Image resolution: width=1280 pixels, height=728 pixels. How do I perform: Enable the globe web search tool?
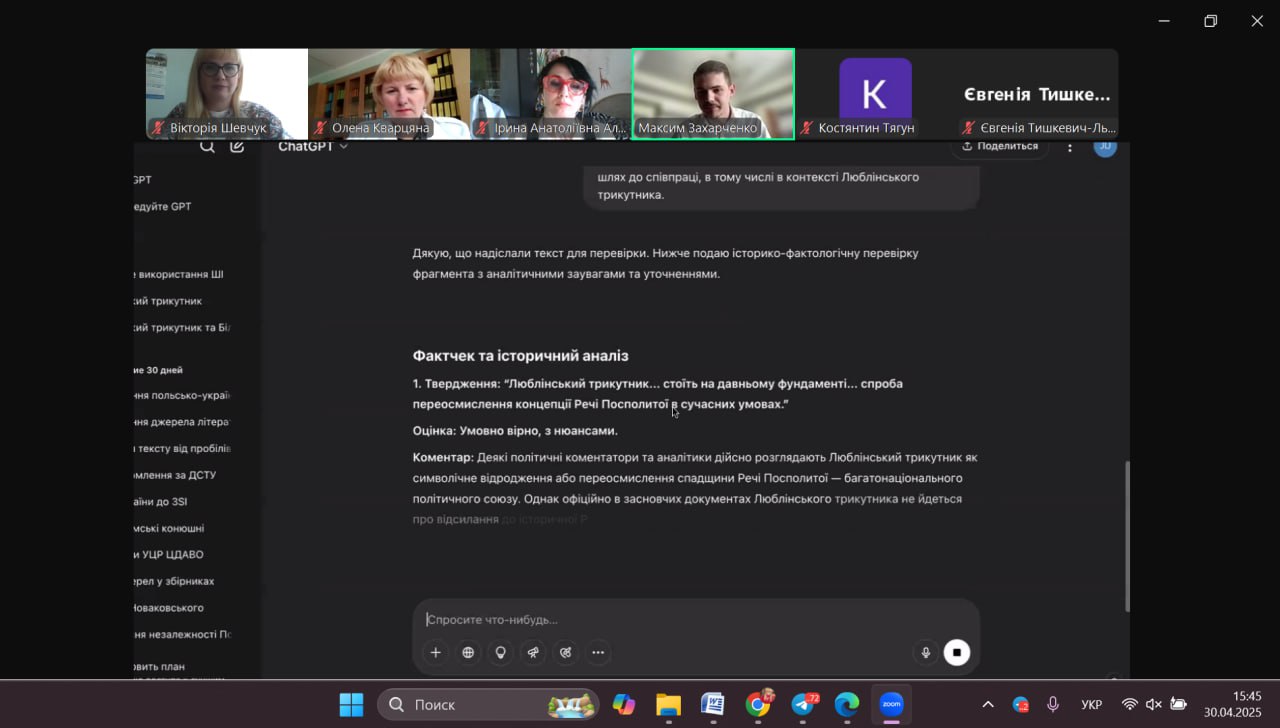[x=468, y=653]
